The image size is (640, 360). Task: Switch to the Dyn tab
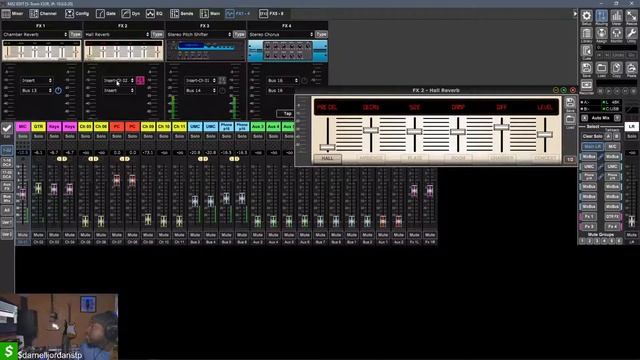point(131,13)
